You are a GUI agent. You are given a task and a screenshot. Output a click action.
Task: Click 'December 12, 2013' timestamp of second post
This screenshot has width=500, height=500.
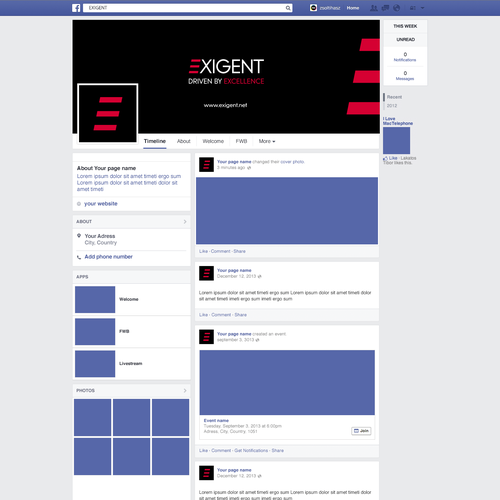(x=237, y=276)
